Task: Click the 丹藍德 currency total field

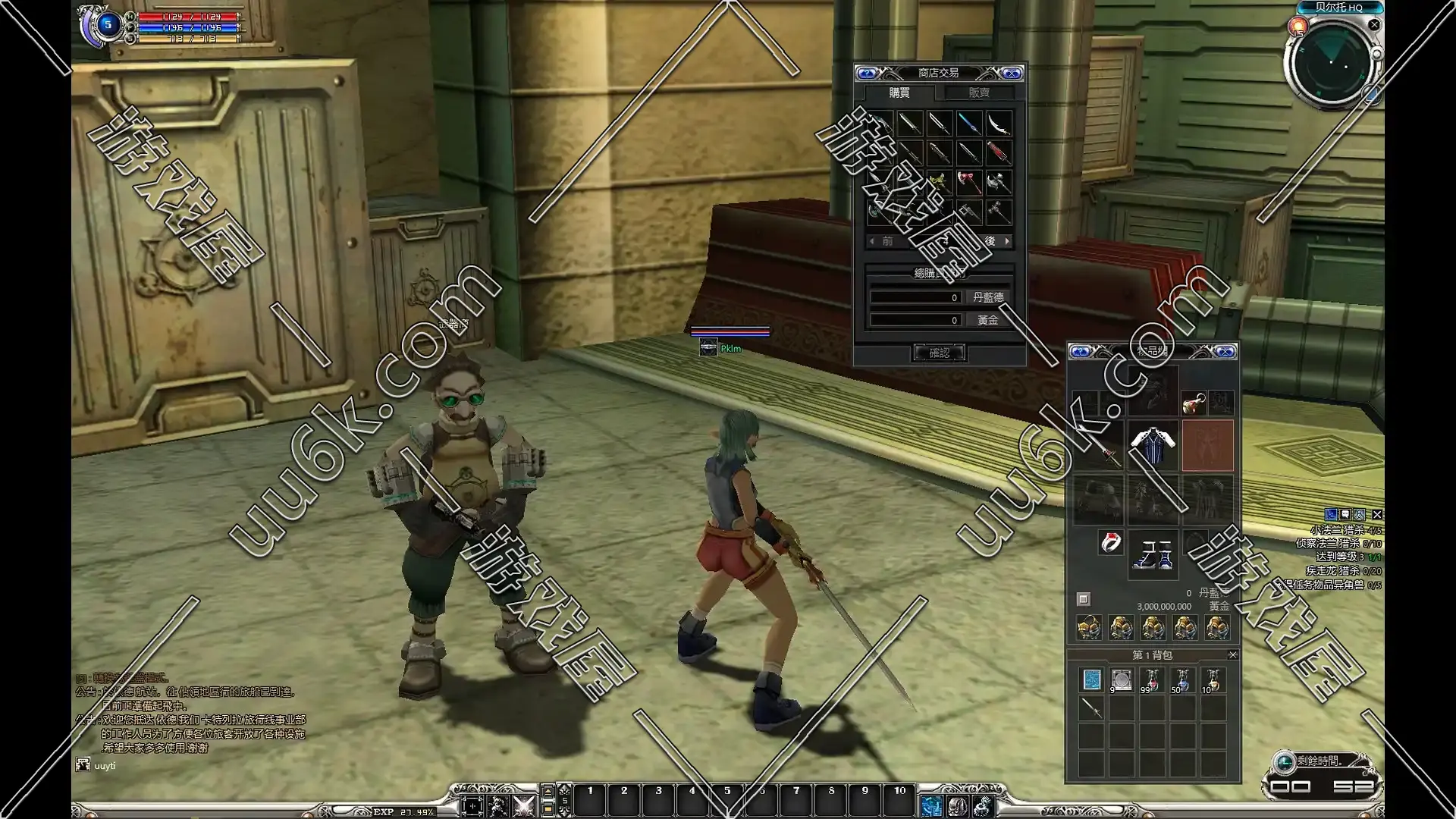Action: click(x=916, y=297)
